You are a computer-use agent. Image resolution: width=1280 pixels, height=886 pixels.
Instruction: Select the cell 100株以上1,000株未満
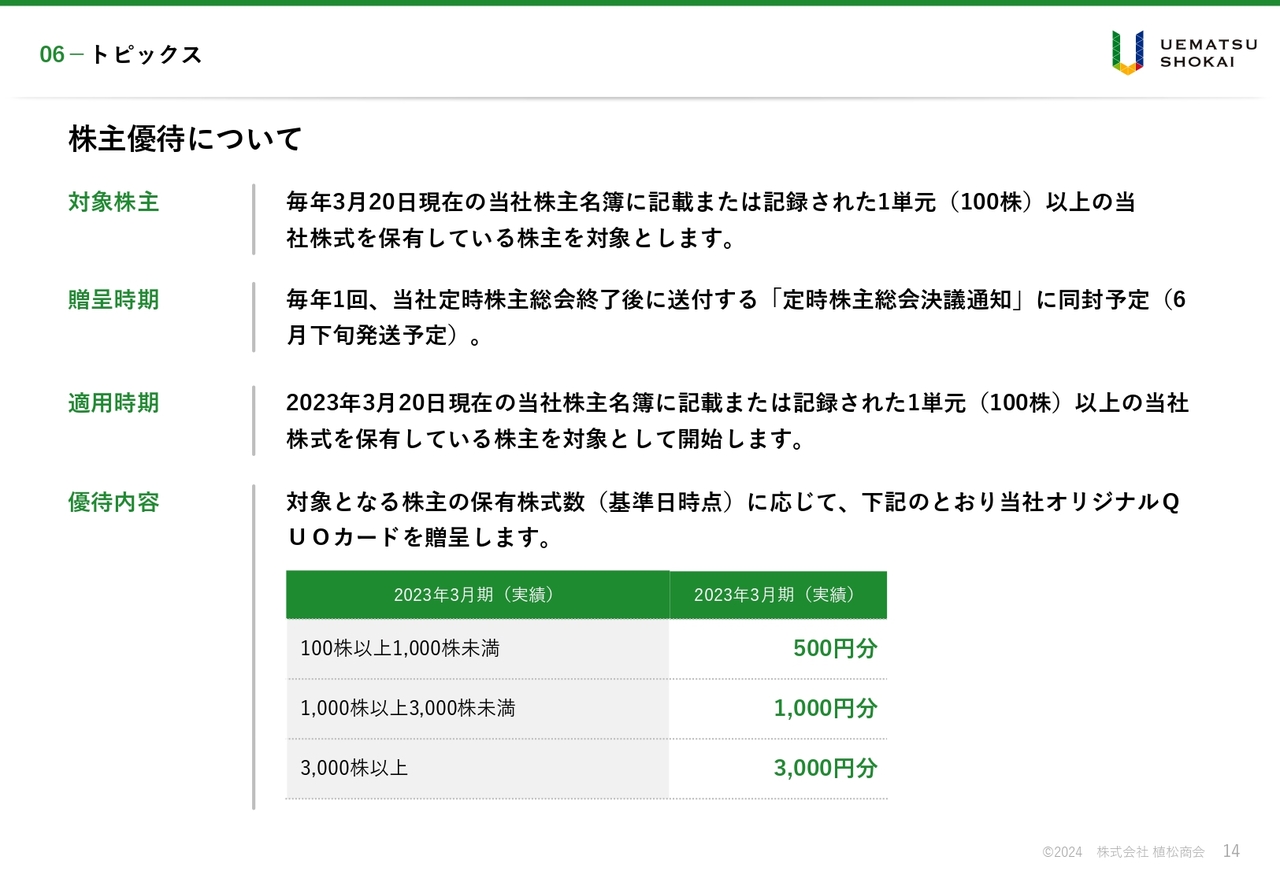477,649
